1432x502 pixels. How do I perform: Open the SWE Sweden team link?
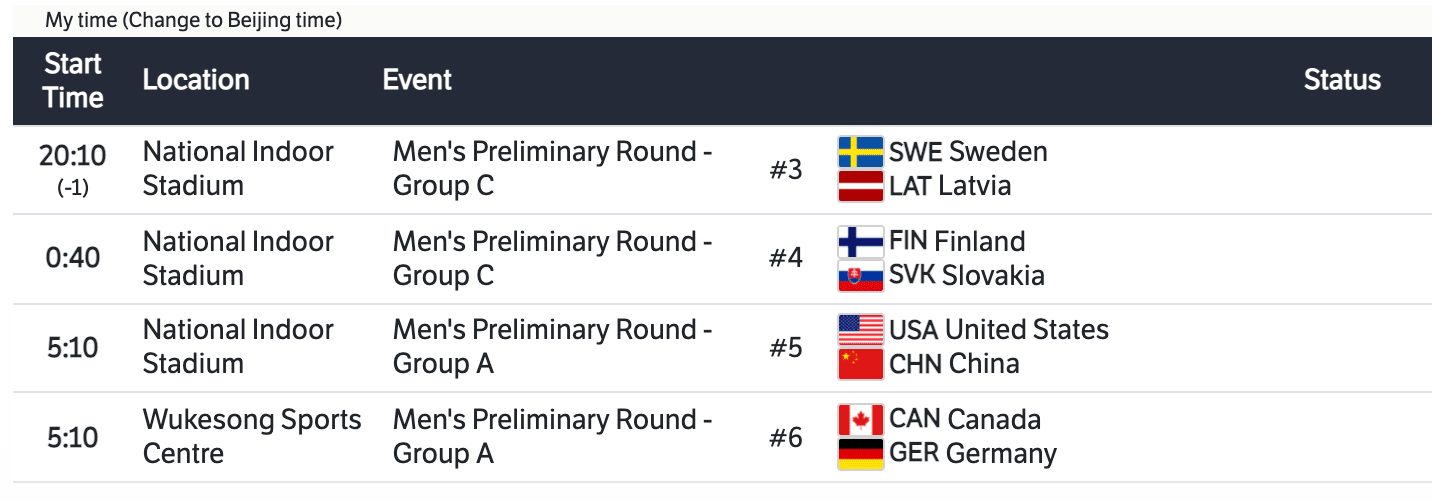click(968, 152)
